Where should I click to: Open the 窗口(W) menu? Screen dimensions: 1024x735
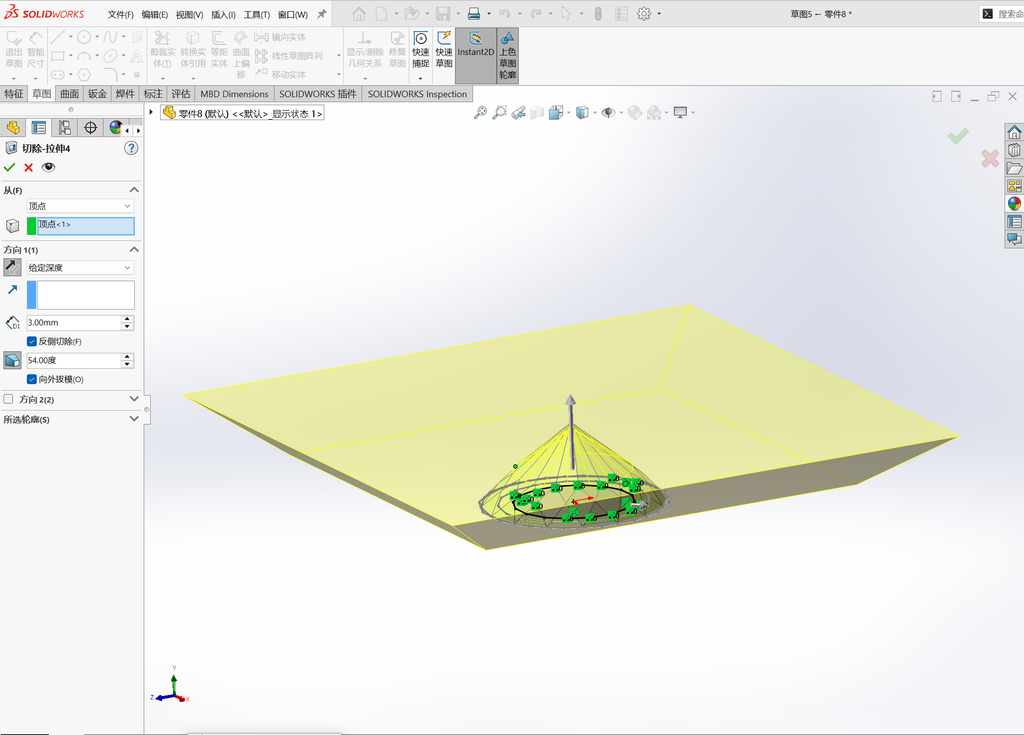(293, 14)
